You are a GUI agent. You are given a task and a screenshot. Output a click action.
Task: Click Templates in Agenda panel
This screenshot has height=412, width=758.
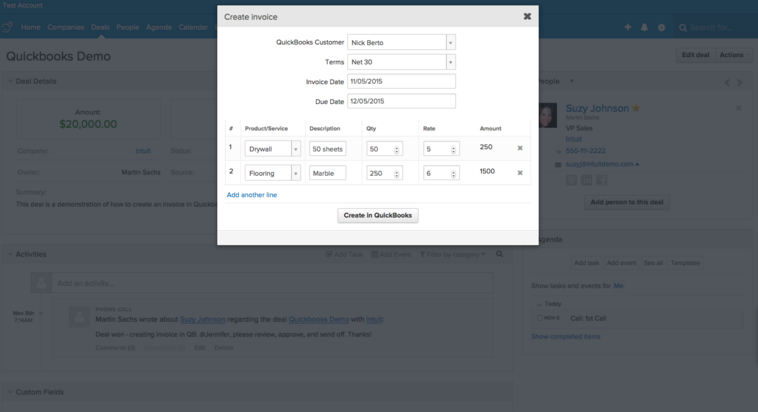(685, 263)
